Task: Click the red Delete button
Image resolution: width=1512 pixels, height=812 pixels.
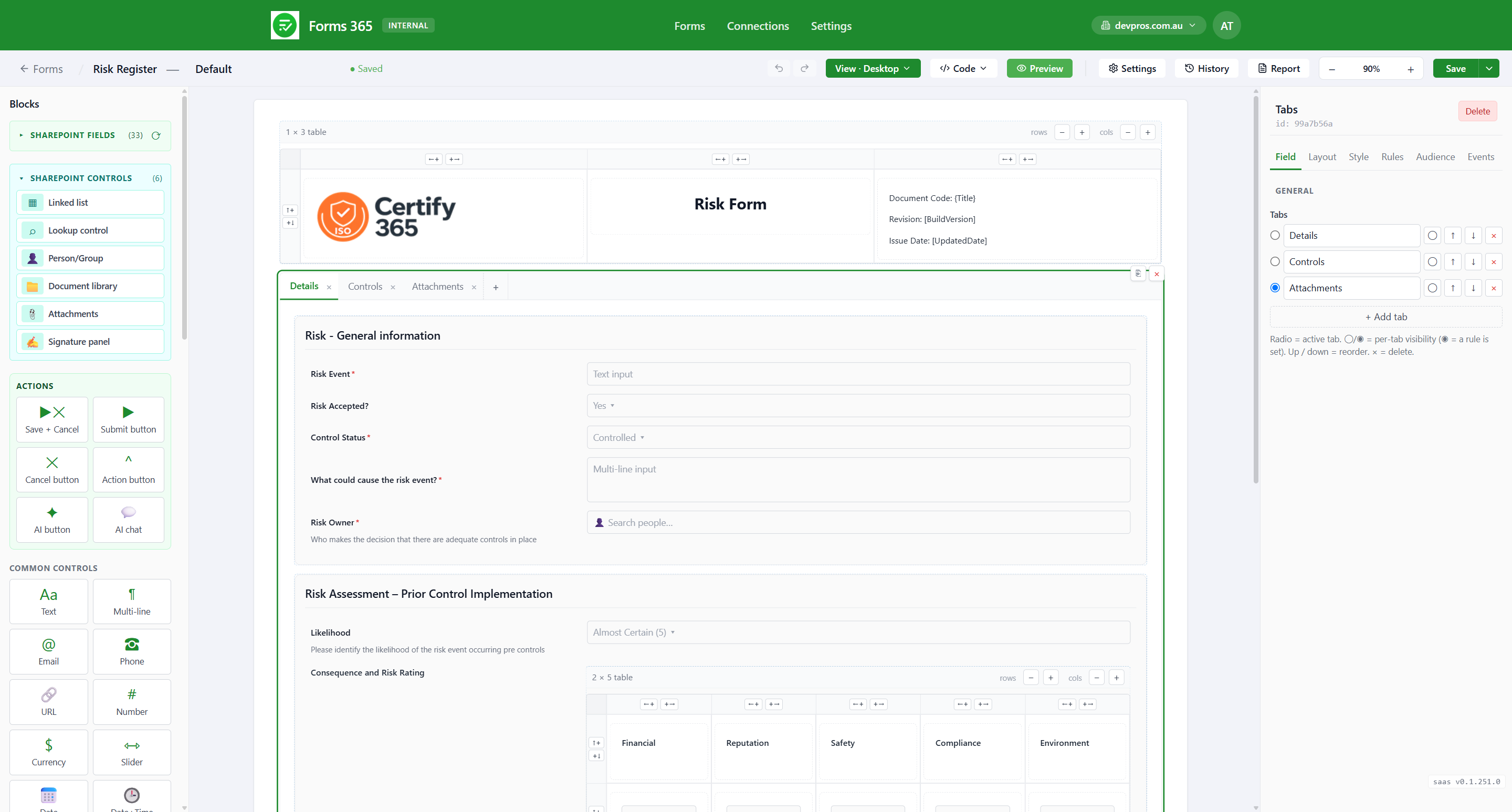Action: [1477, 111]
